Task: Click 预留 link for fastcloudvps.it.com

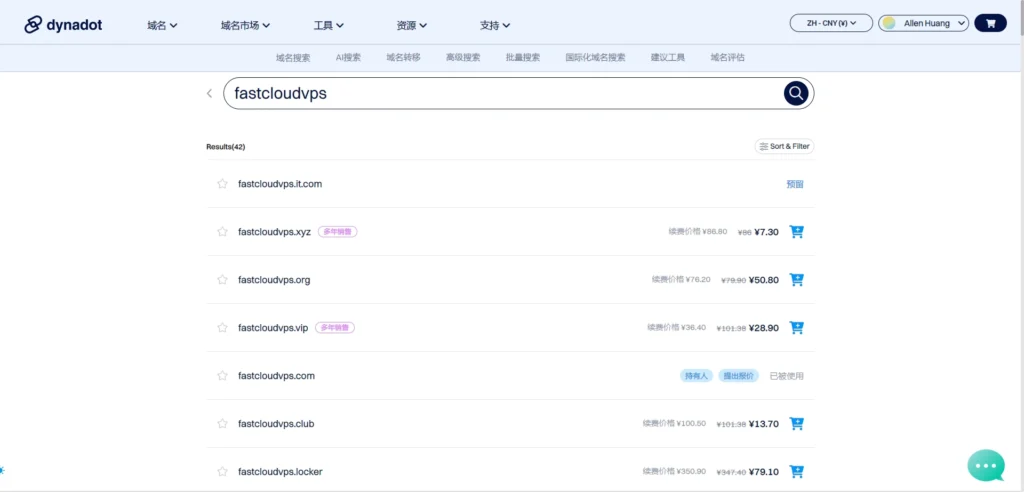Action: 795,184
